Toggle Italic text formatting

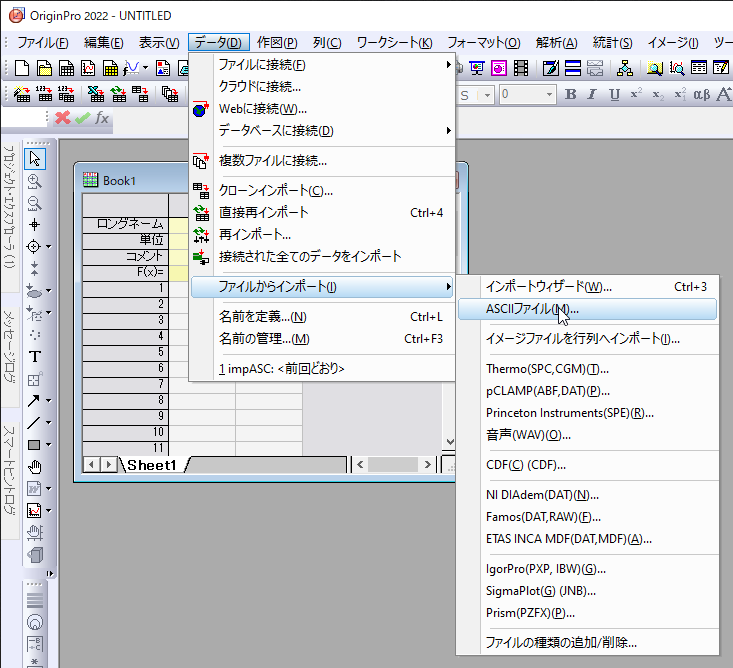592,94
